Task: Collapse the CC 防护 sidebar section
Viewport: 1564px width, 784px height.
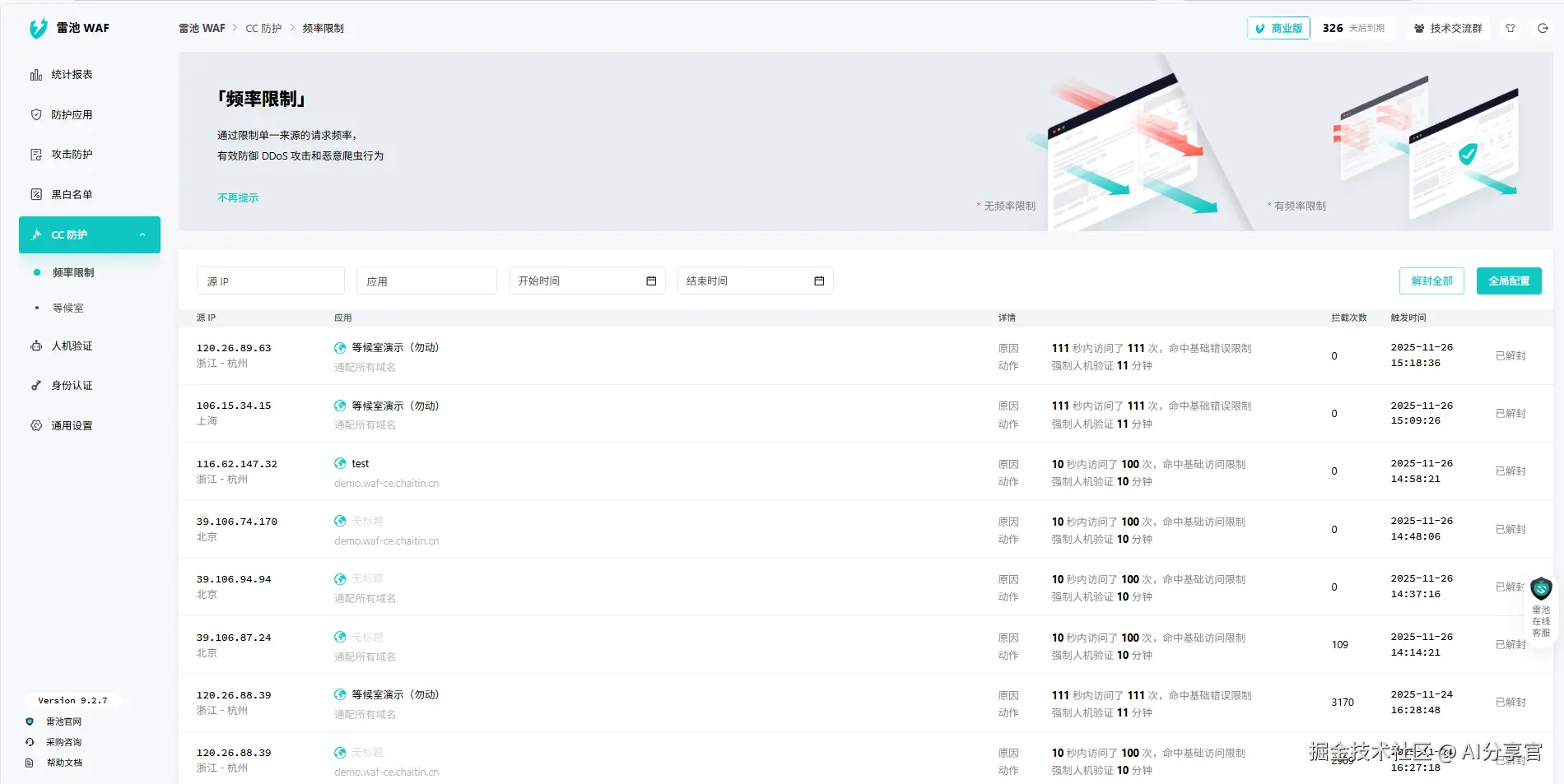Action: (x=142, y=235)
